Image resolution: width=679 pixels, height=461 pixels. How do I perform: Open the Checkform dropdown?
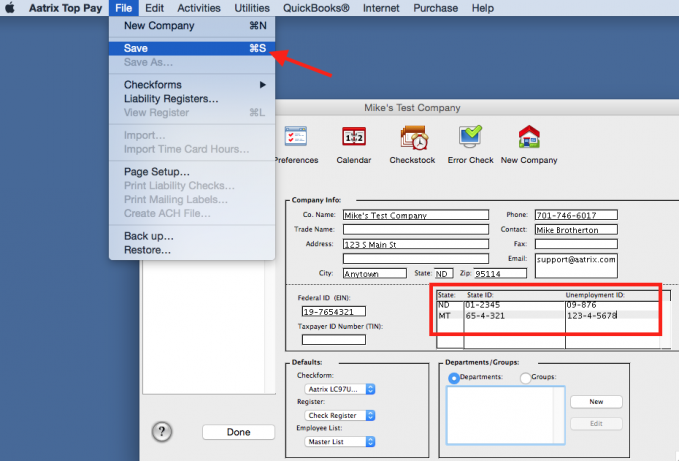pyautogui.click(x=339, y=388)
